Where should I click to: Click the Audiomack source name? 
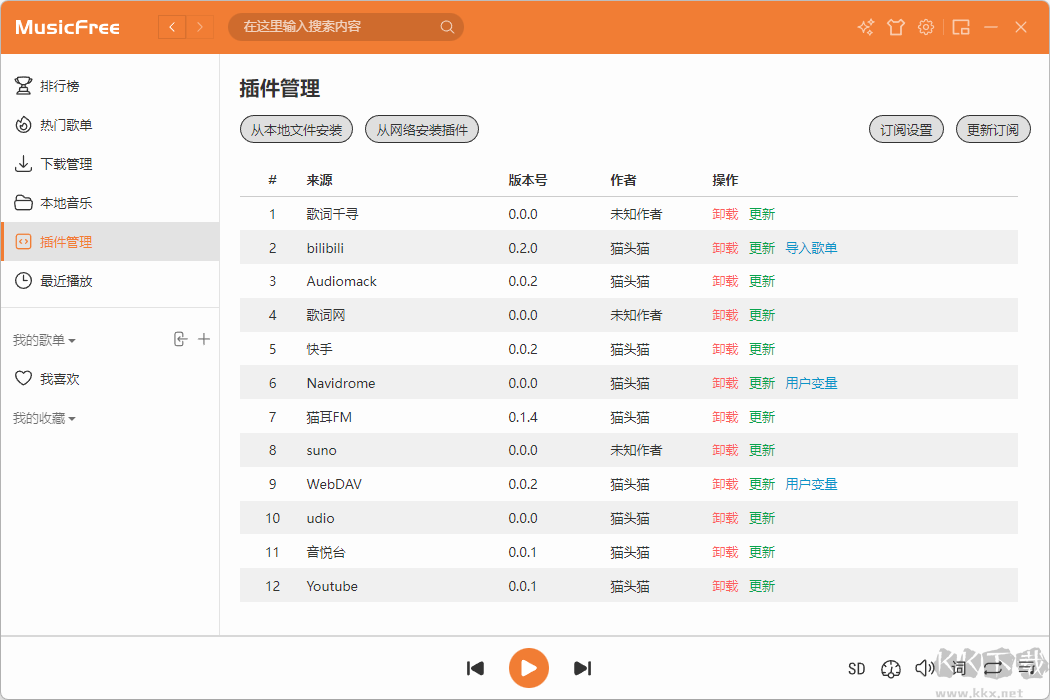coord(342,281)
